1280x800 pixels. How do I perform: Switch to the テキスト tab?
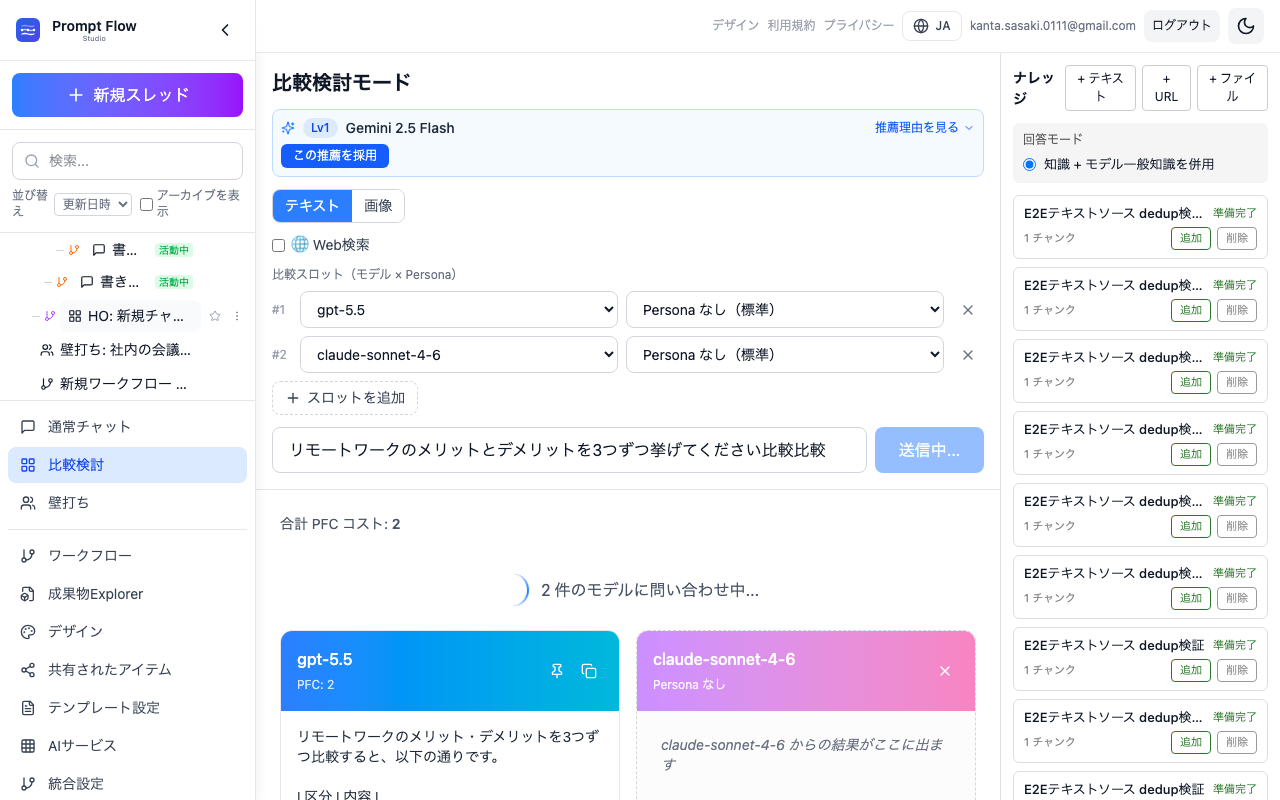[x=312, y=205]
